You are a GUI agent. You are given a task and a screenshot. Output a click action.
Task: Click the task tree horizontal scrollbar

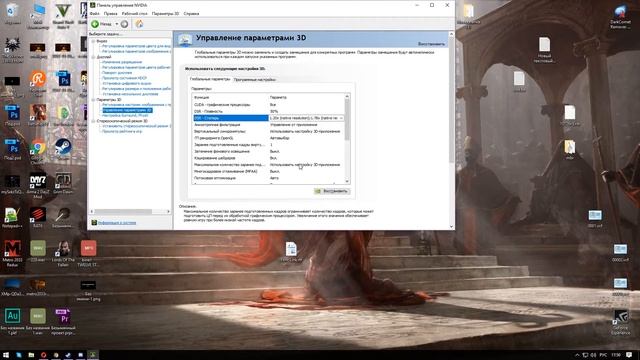tap(130, 211)
